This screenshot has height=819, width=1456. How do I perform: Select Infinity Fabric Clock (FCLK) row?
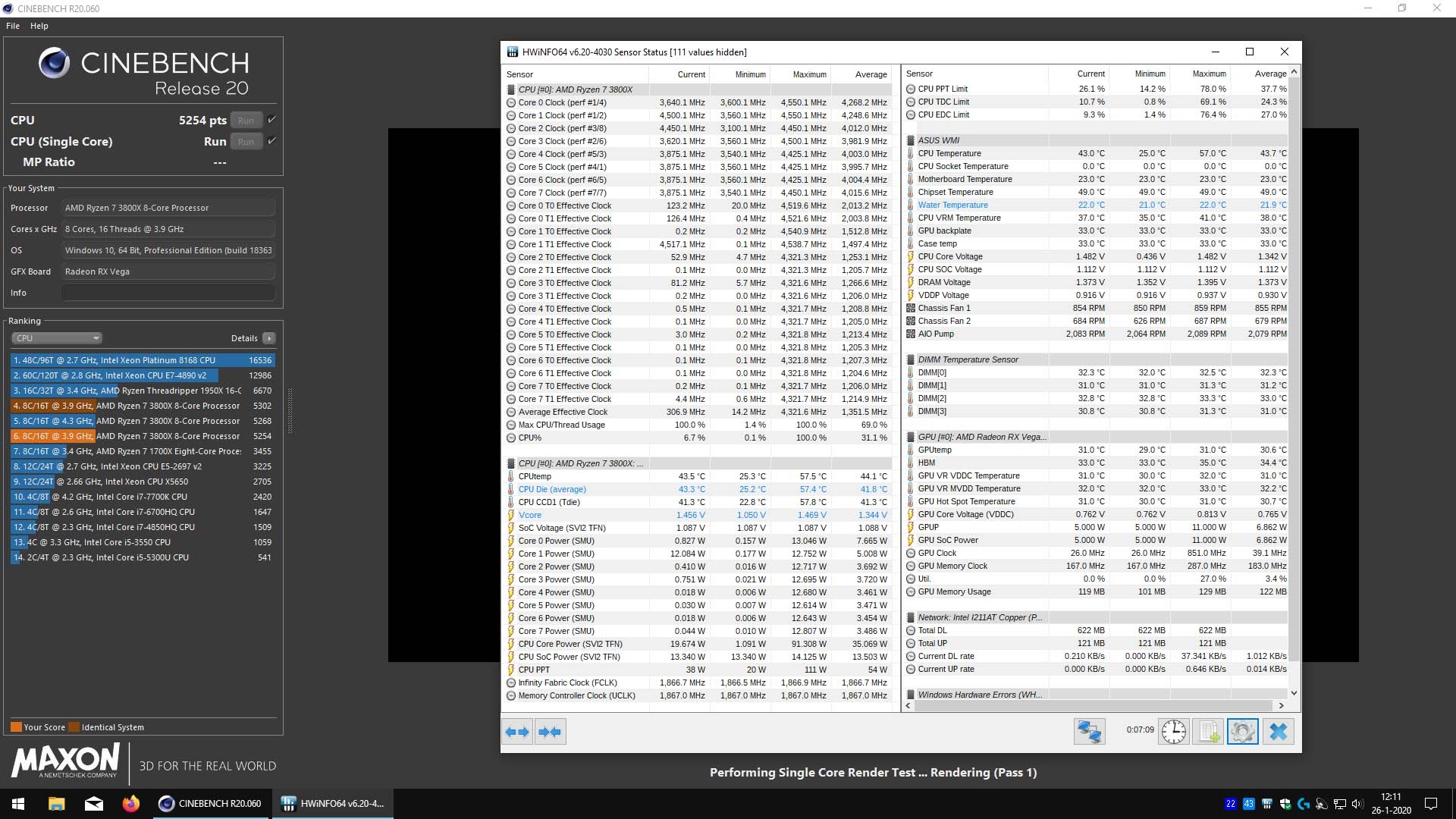point(698,682)
